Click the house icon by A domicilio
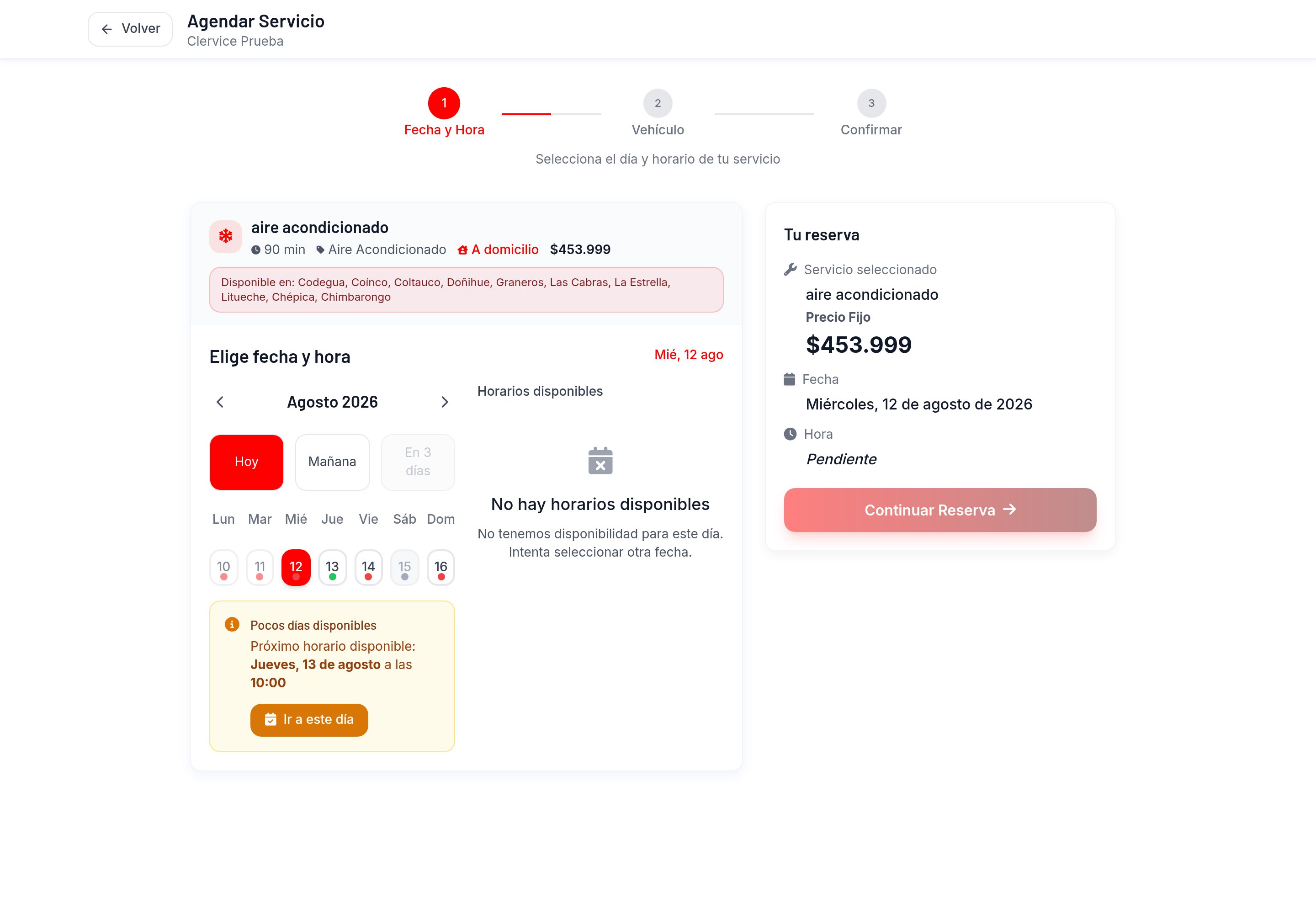This screenshot has height=914, width=1316. coord(463,250)
